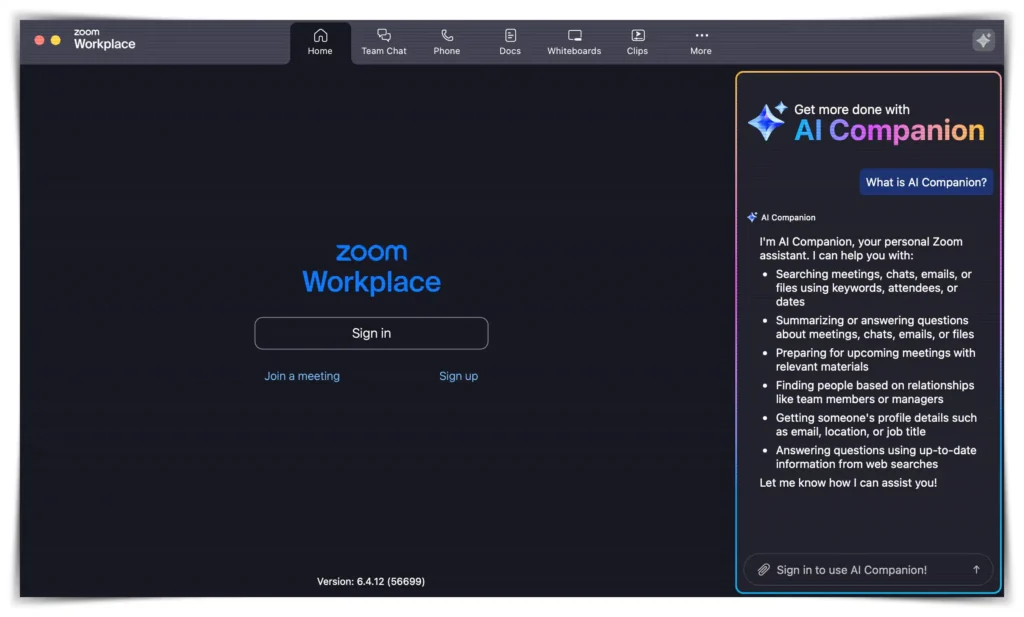1024x617 pixels.
Task: Open Whiteboards using its toolbar icon
Action: tap(573, 34)
